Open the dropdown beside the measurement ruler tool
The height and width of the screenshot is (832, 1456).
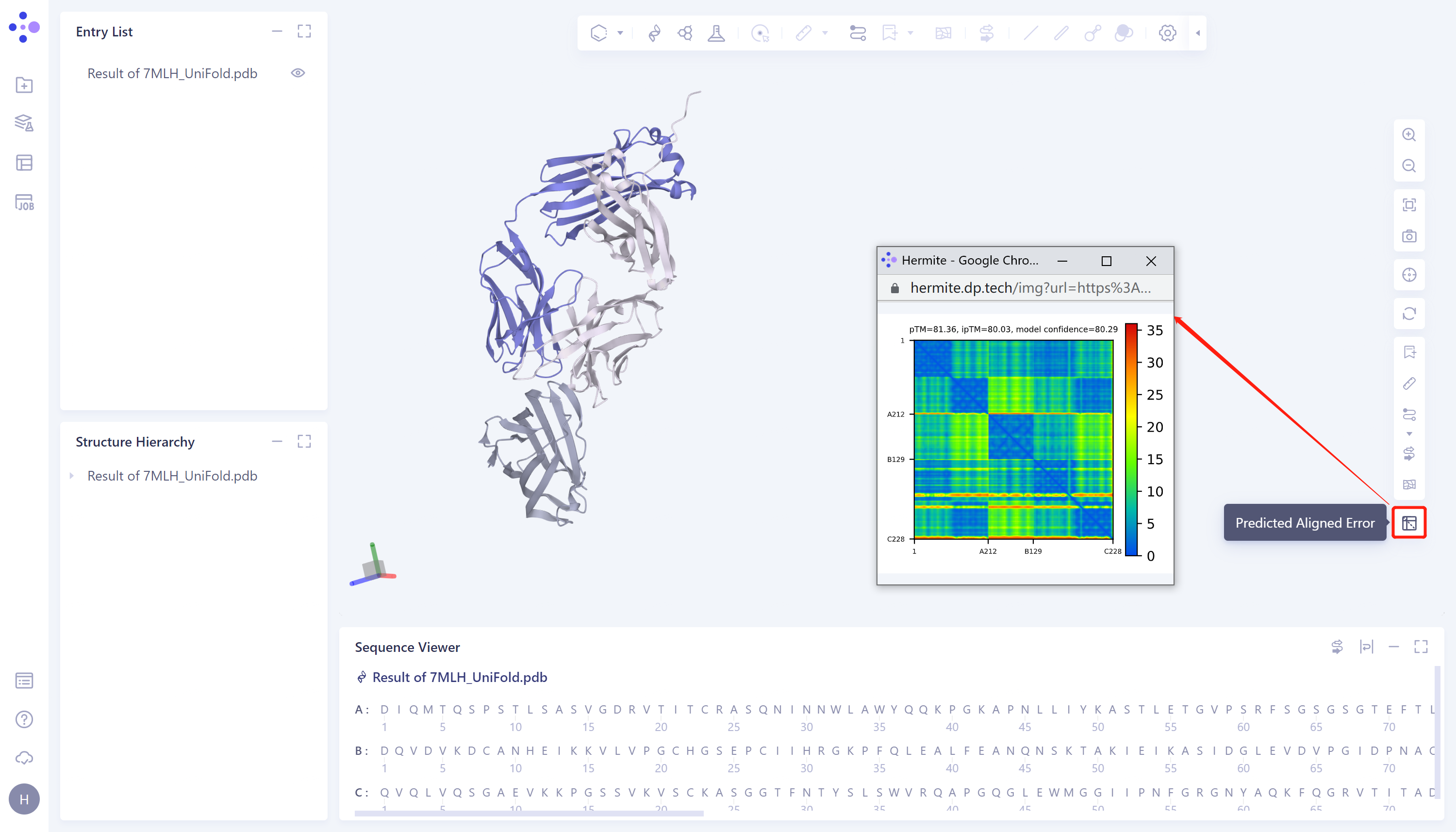[824, 33]
